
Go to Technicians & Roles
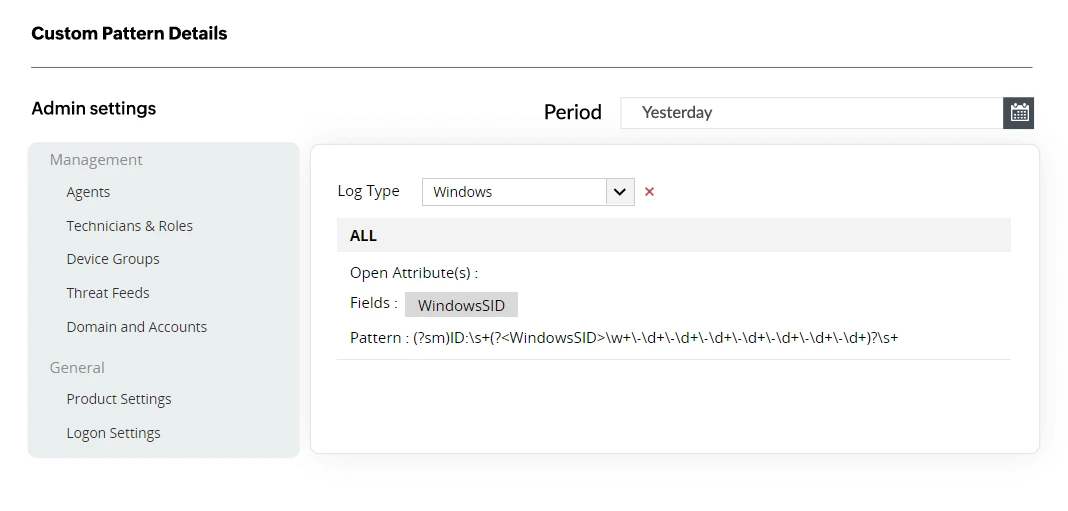pyautogui.click(x=129, y=226)
